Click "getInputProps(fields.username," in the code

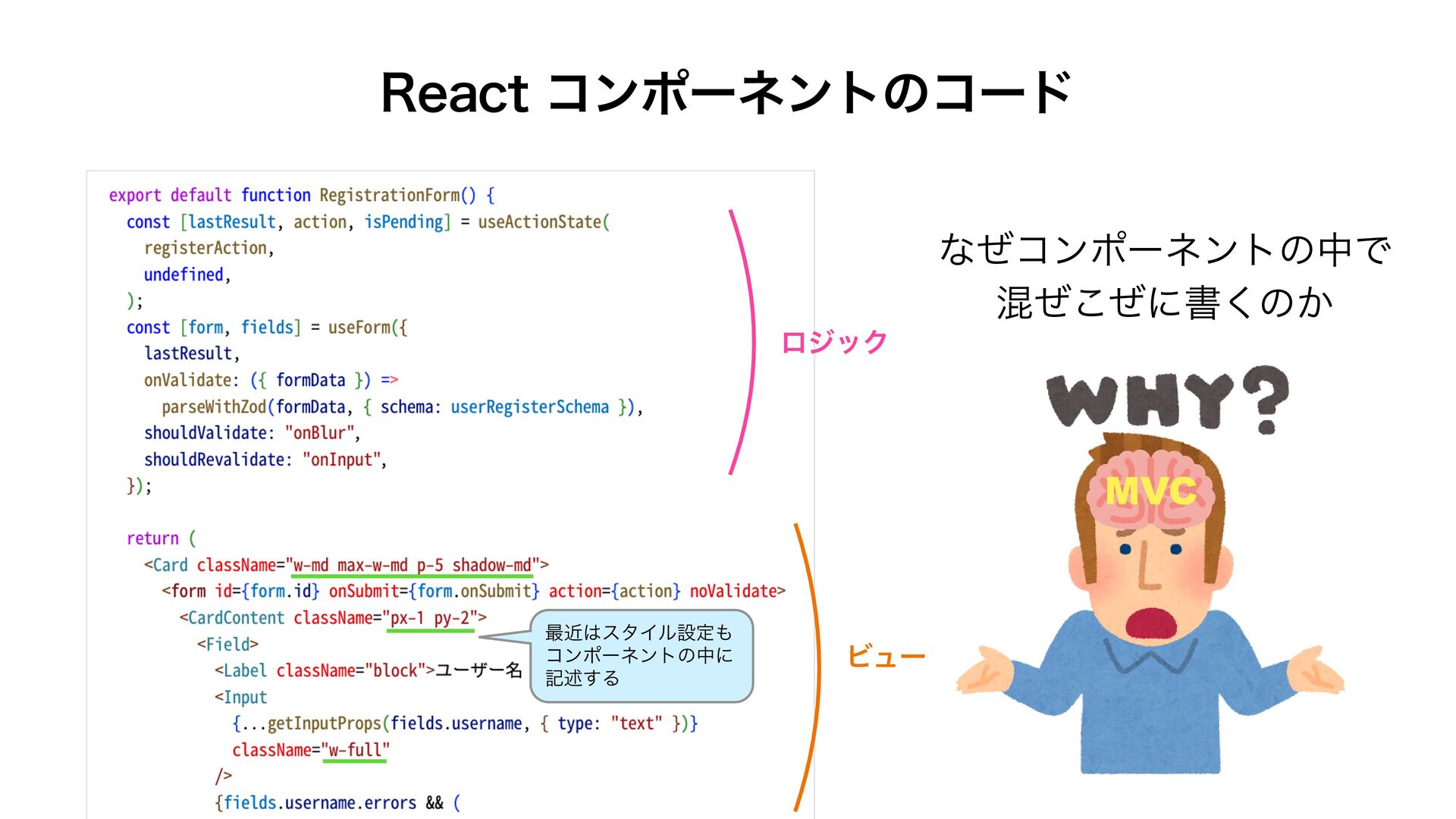coord(398,724)
